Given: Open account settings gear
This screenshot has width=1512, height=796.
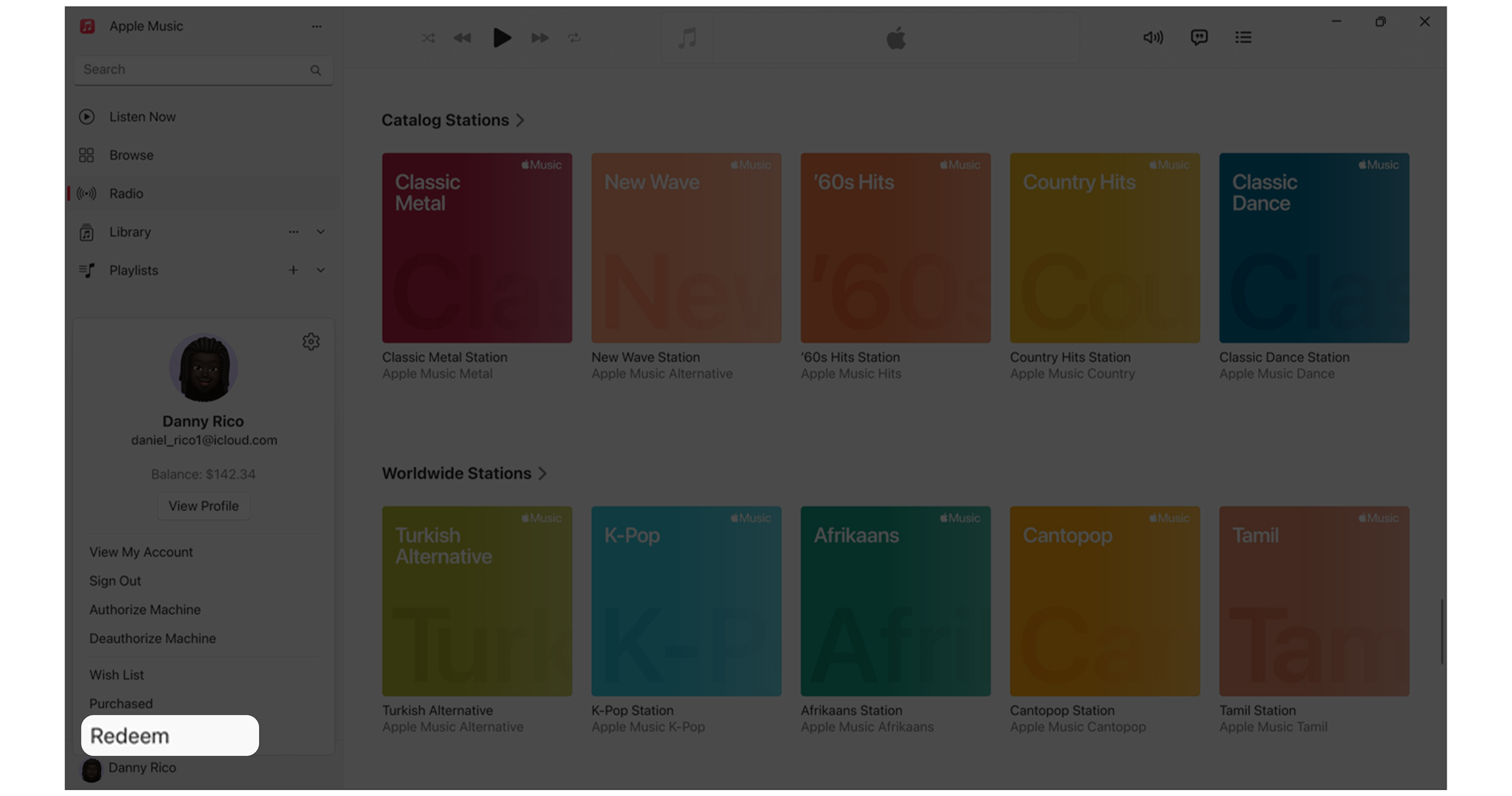Looking at the screenshot, I should (x=311, y=341).
